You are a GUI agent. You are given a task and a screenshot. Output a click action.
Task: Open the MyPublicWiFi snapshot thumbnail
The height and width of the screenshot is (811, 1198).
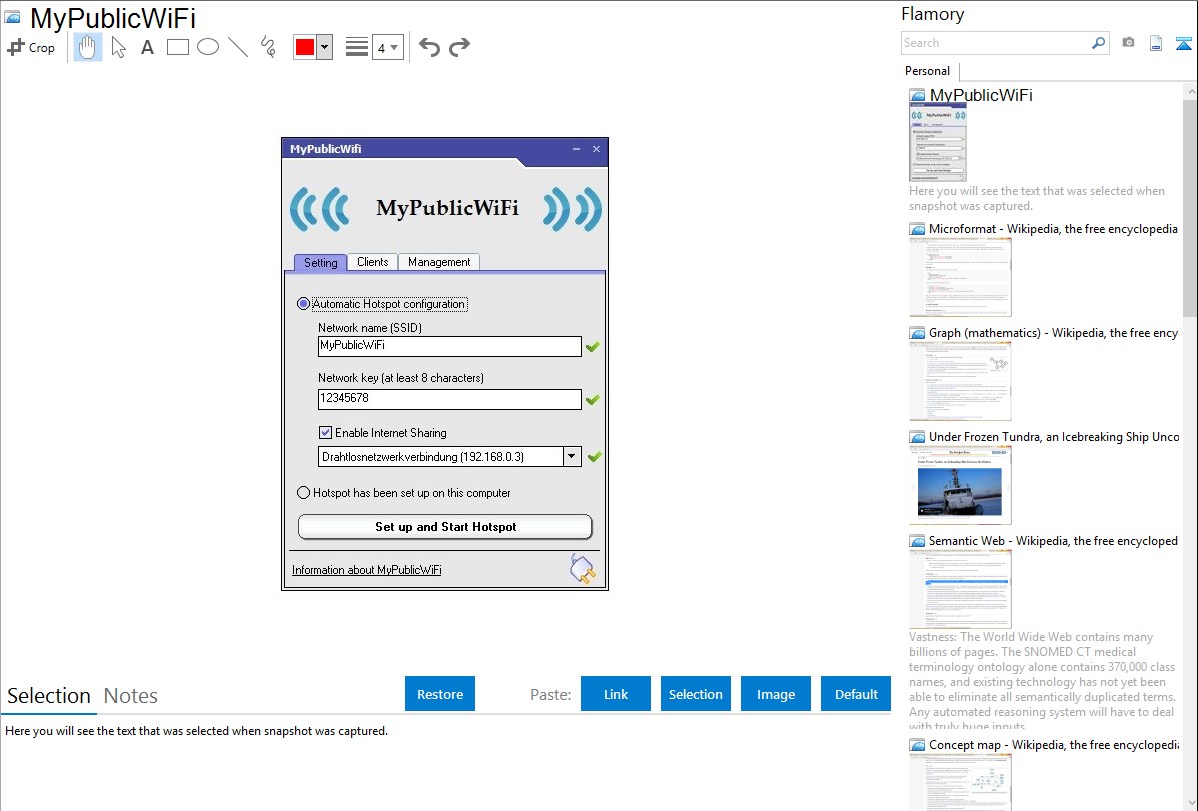point(937,142)
